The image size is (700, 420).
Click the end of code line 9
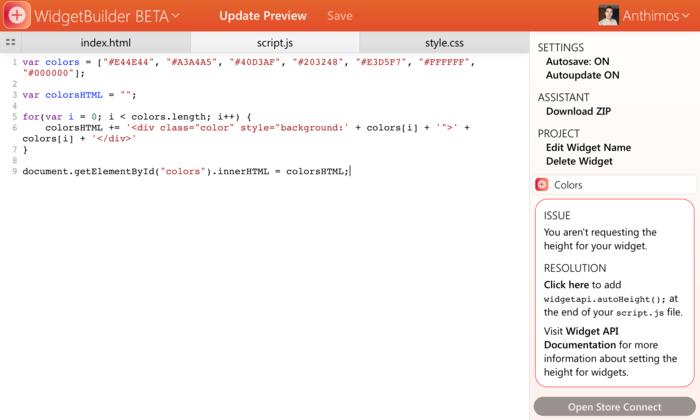pyautogui.click(x=350, y=171)
